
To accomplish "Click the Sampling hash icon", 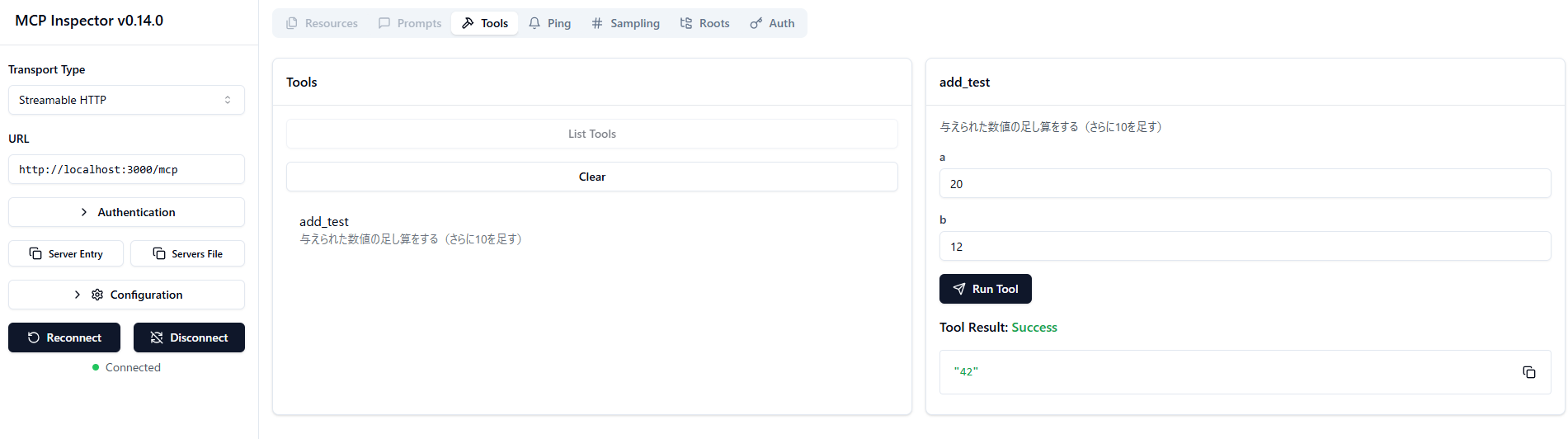I will coord(597,23).
